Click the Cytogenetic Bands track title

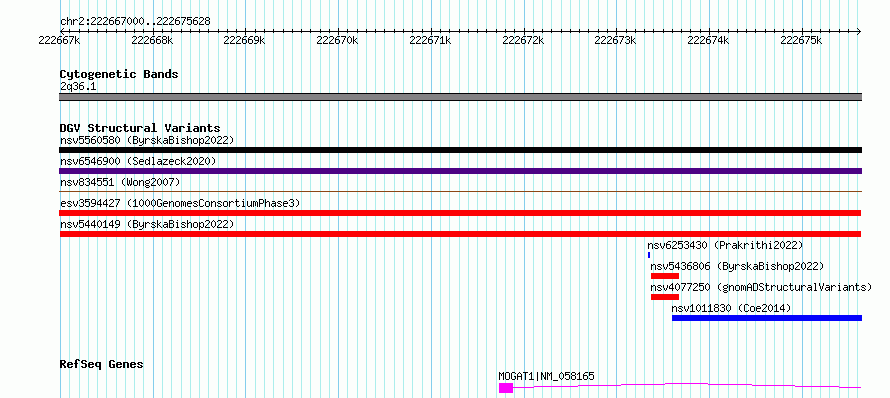(119, 74)
